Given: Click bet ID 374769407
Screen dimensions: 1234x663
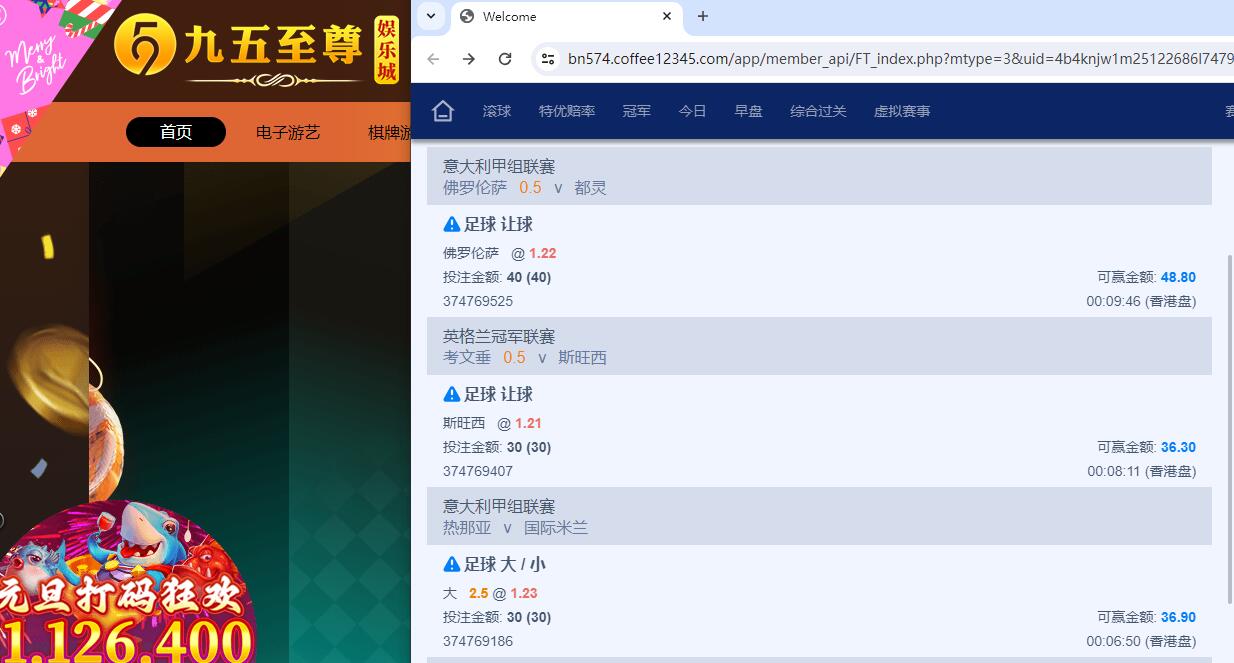Looking at the screenshot, I should pyautogui.click(x=478, y=471).
